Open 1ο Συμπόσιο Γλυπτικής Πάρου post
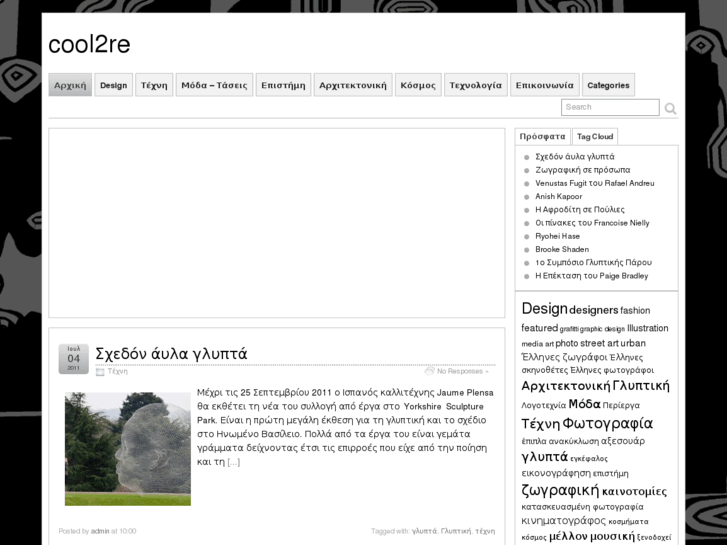Screen dimensions: 727x545 tap(593, 263)
